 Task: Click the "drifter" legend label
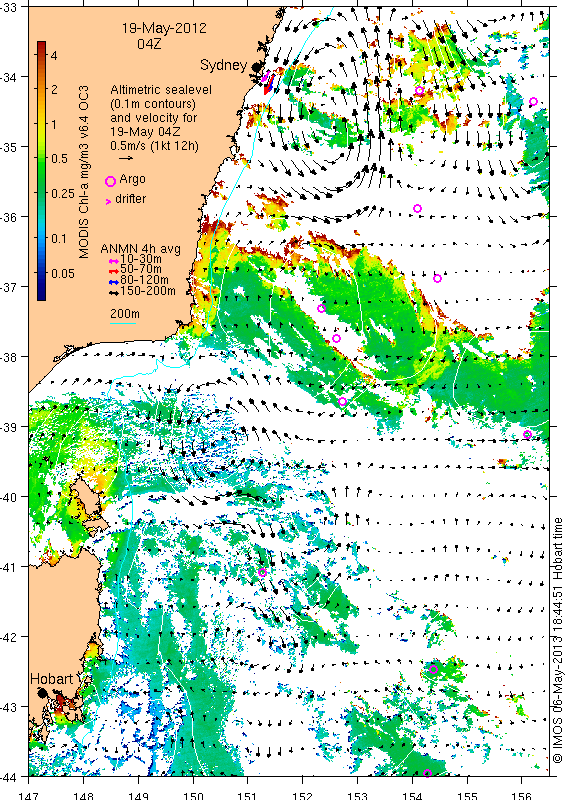tap(131, 199)
